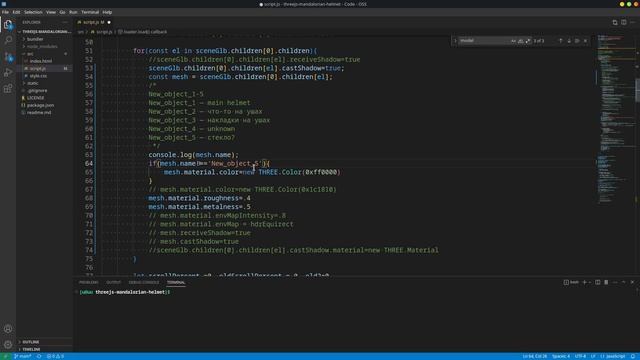Click the main git branch in status bar
640x360 pixels.
pyautogui.click(x=22, y=356)
